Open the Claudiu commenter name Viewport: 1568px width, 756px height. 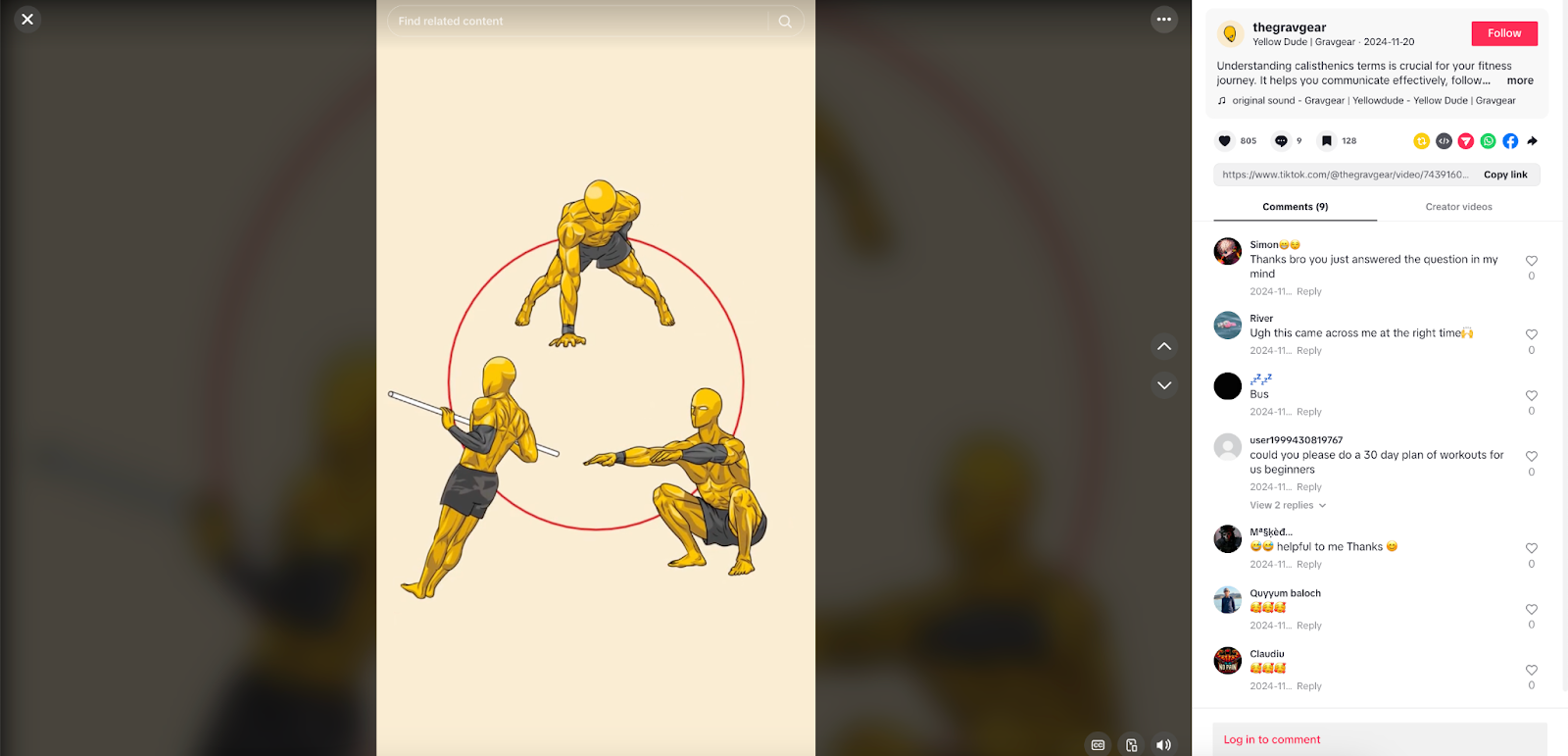coord(1266,654)
